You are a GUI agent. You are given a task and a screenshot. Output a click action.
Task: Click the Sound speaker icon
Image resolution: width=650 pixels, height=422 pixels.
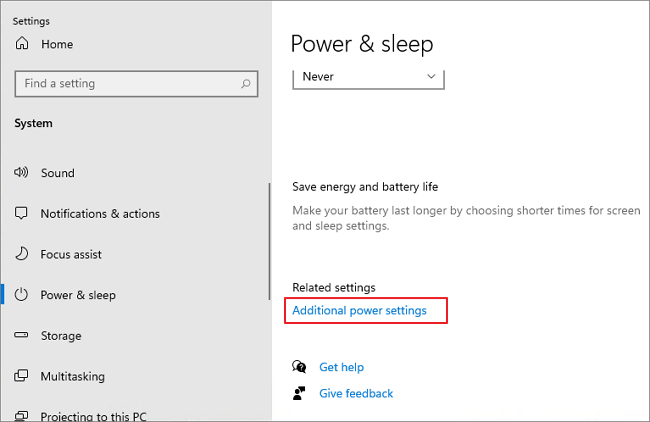point(22,173)
